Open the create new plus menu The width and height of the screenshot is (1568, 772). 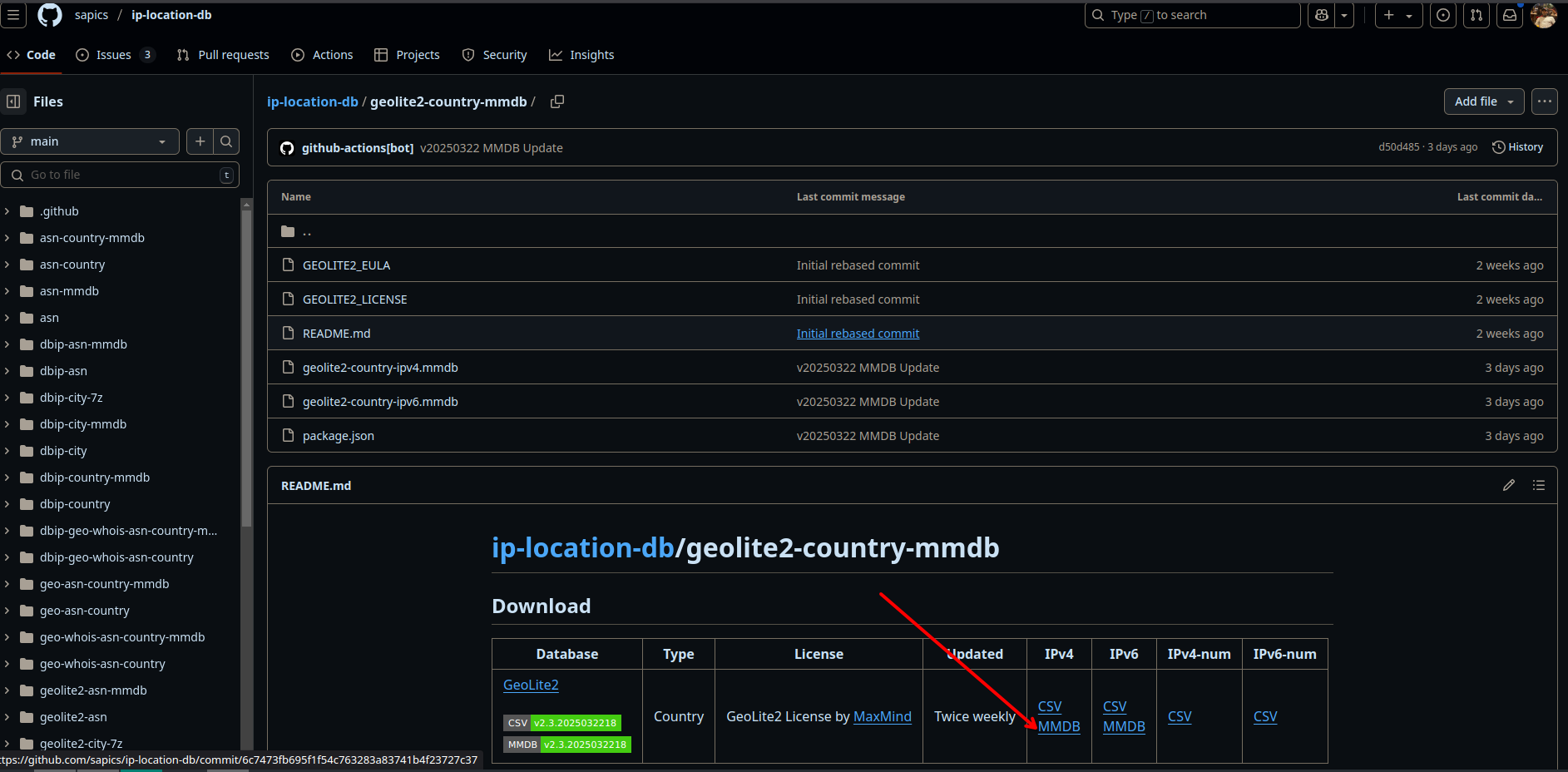pos(1398,15)
